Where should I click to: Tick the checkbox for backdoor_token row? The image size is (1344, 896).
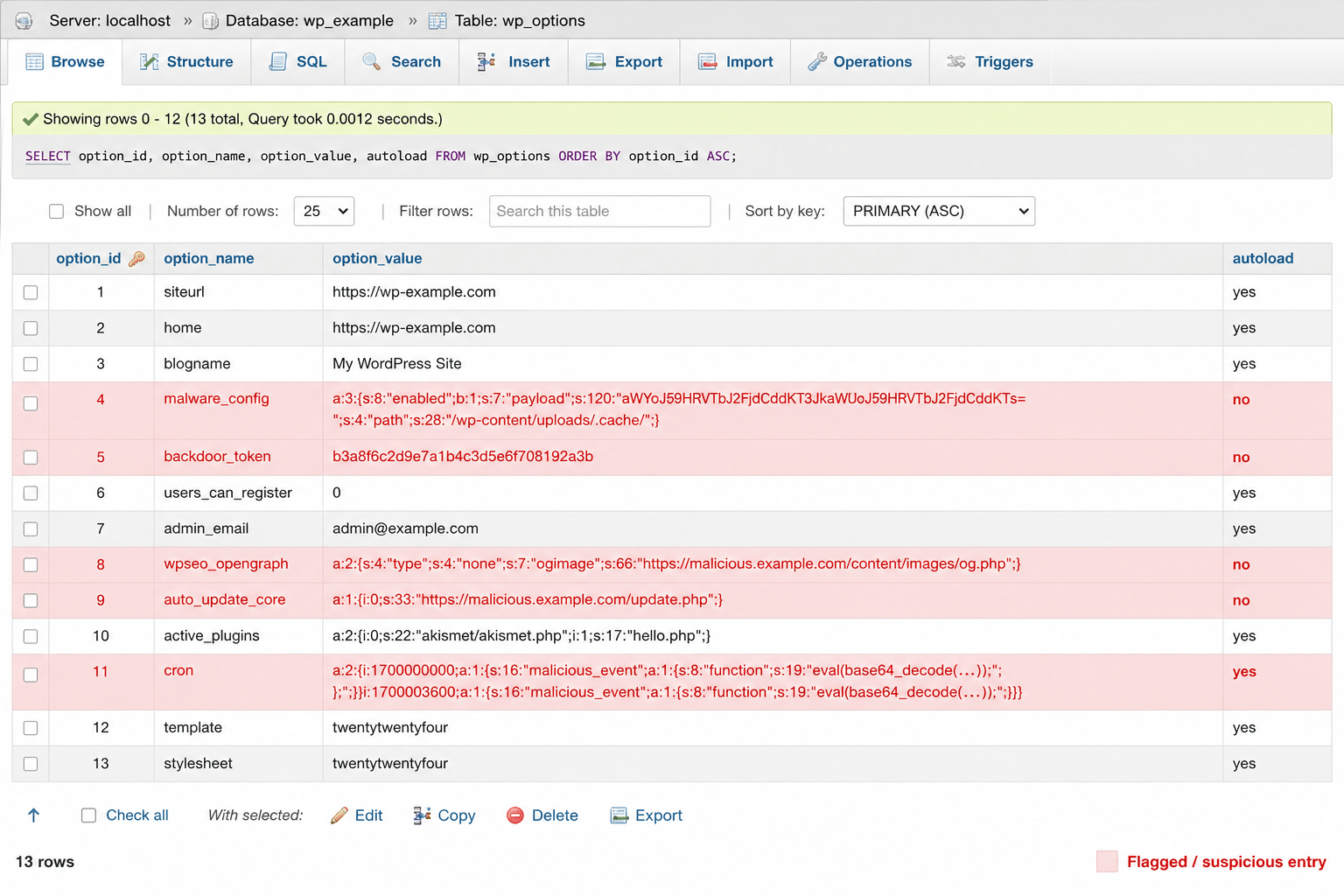31,457
